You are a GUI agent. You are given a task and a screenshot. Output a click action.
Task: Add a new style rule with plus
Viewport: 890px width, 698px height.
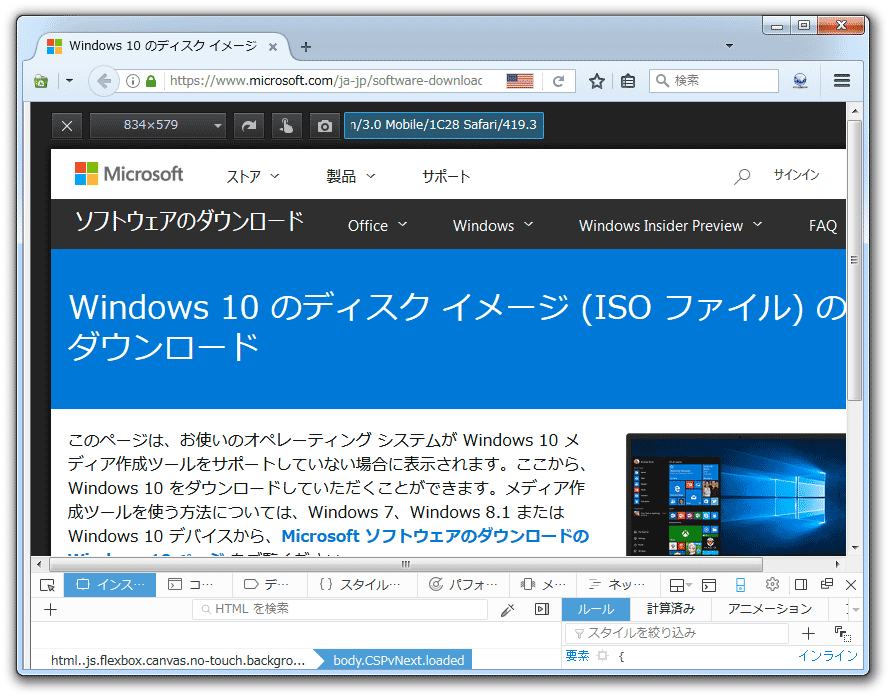coord(808,633)
